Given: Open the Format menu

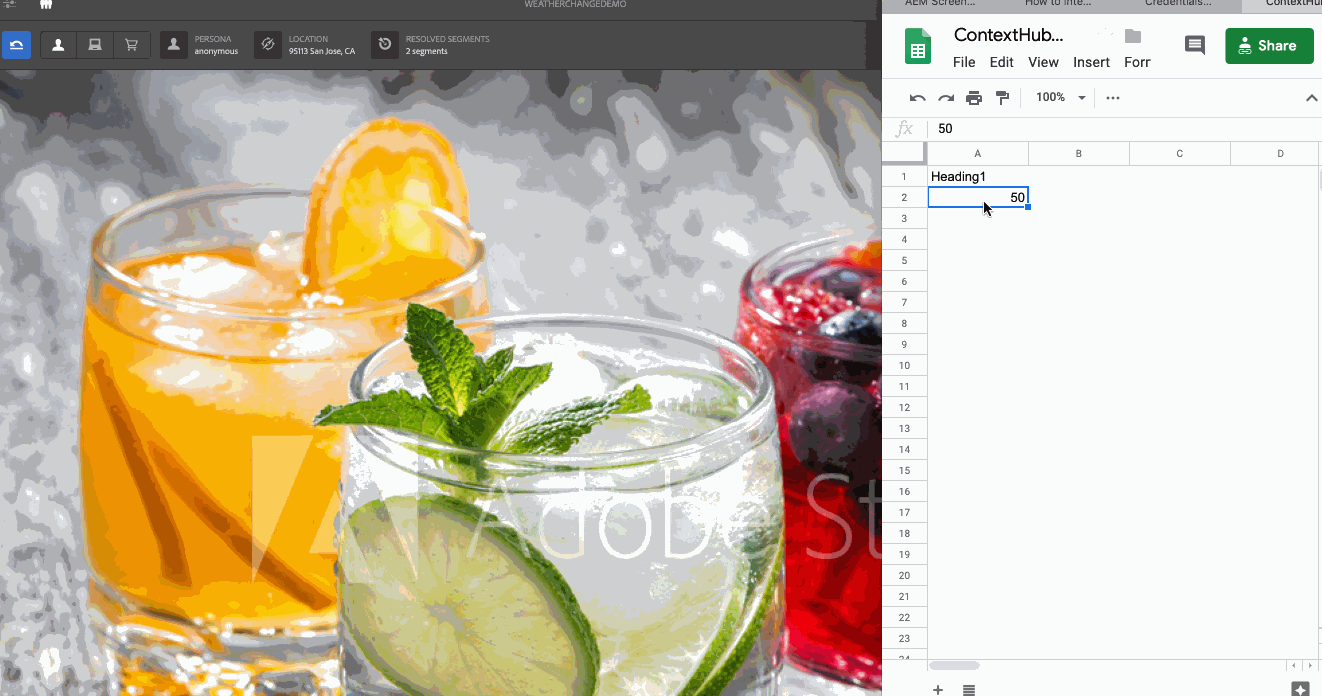Looking at the screenshot, I should tap(1137, 62).
